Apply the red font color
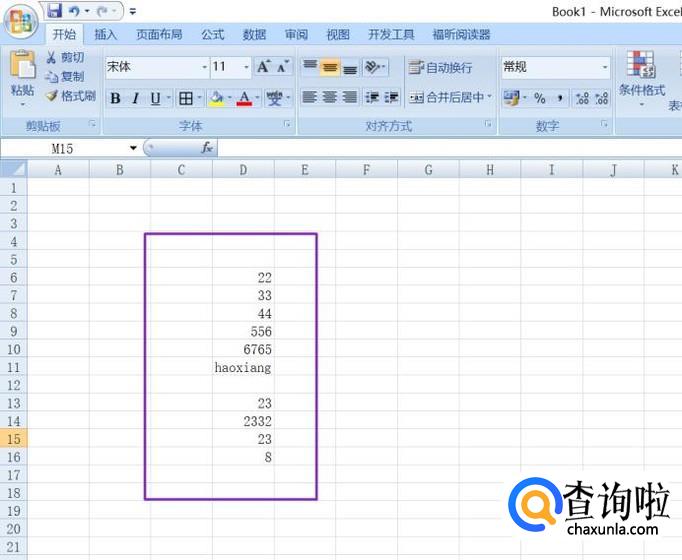Image resolution: width=682 pixels, height=560 pixels. click(x=244, y=98)
